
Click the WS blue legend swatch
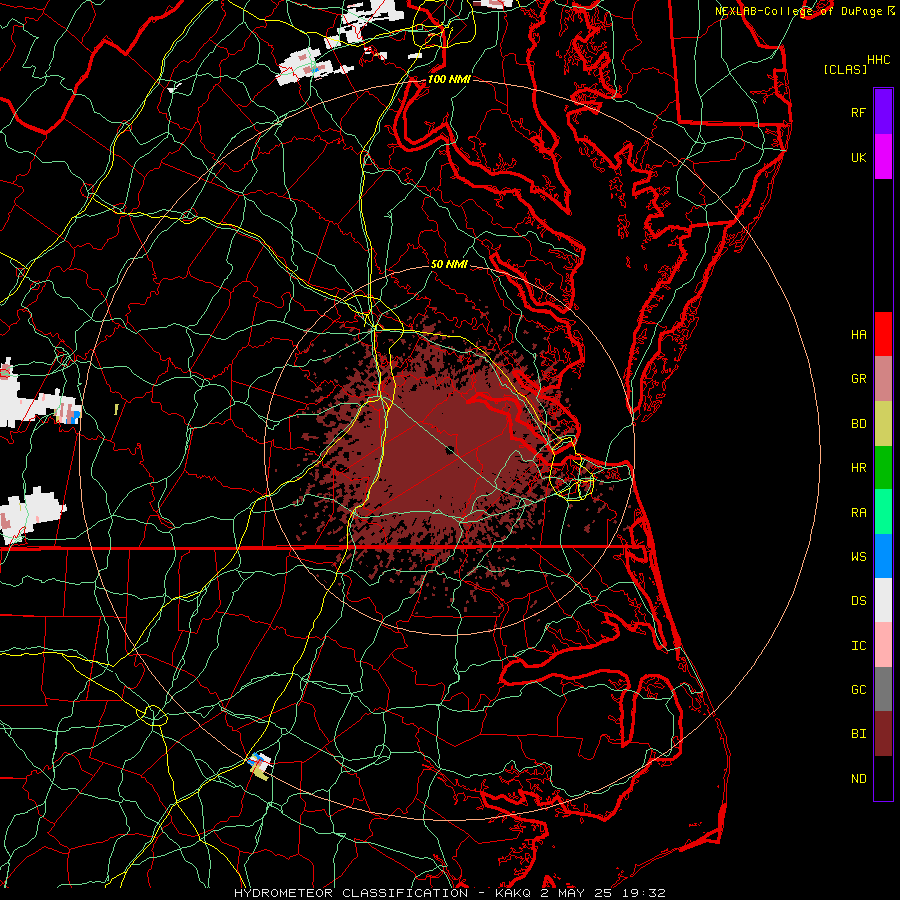pyautogui.click(x=883, y=556)
